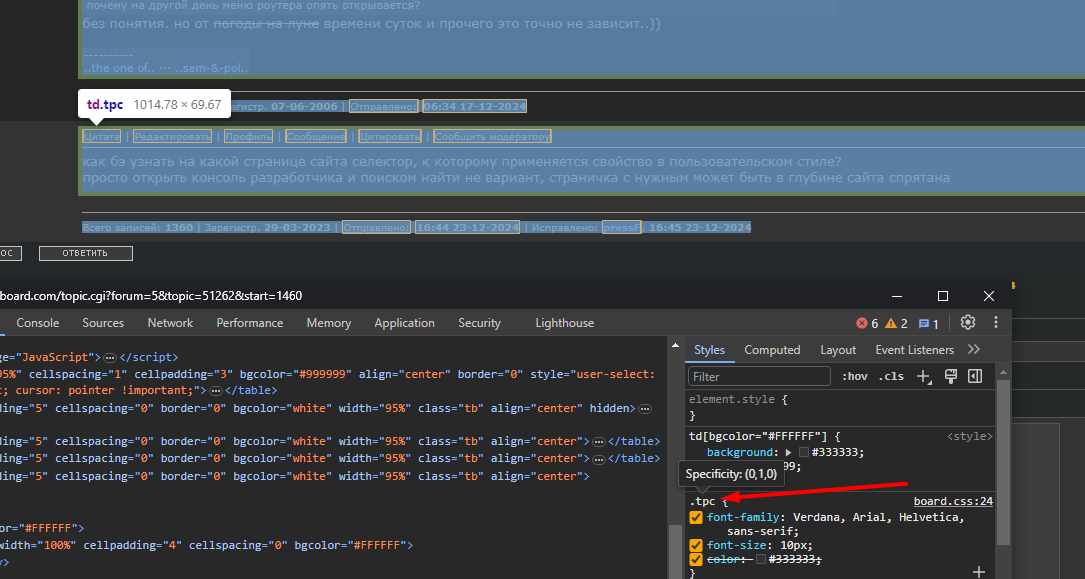The image size is (1085, 579).
Task: Show more Styles pane tabs chevron
Action: 974,349
